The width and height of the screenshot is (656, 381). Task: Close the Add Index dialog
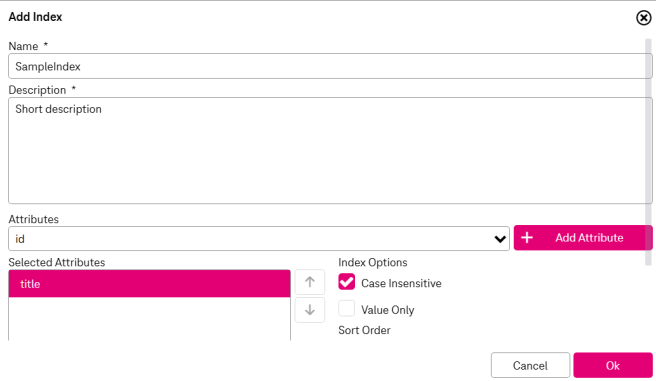click(x=643, y=18)
